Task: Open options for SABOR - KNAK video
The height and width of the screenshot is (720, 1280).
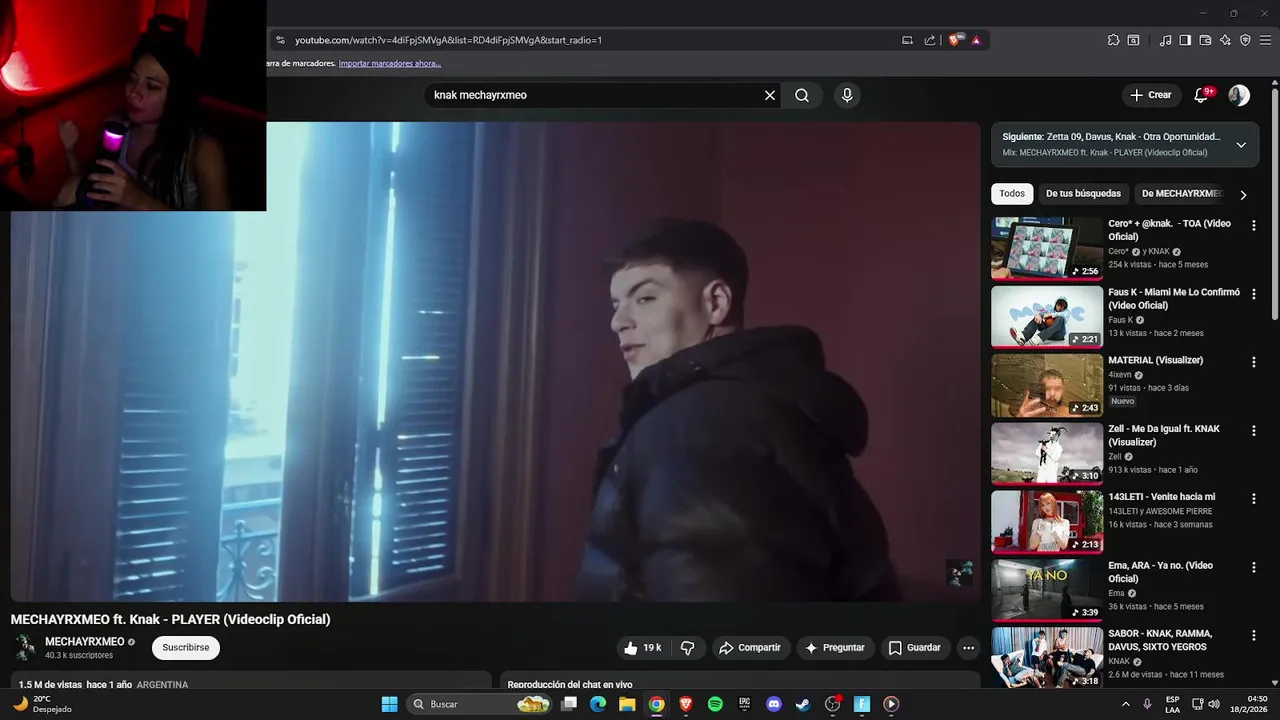Action: (1253, 636)
